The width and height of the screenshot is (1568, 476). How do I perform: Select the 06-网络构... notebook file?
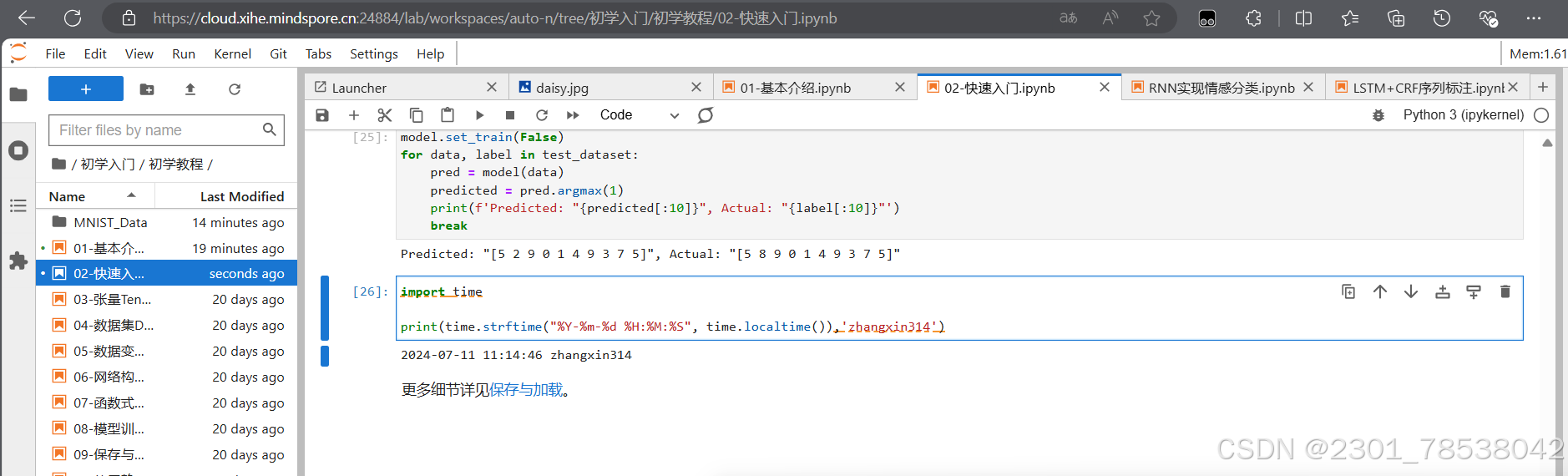167,377
